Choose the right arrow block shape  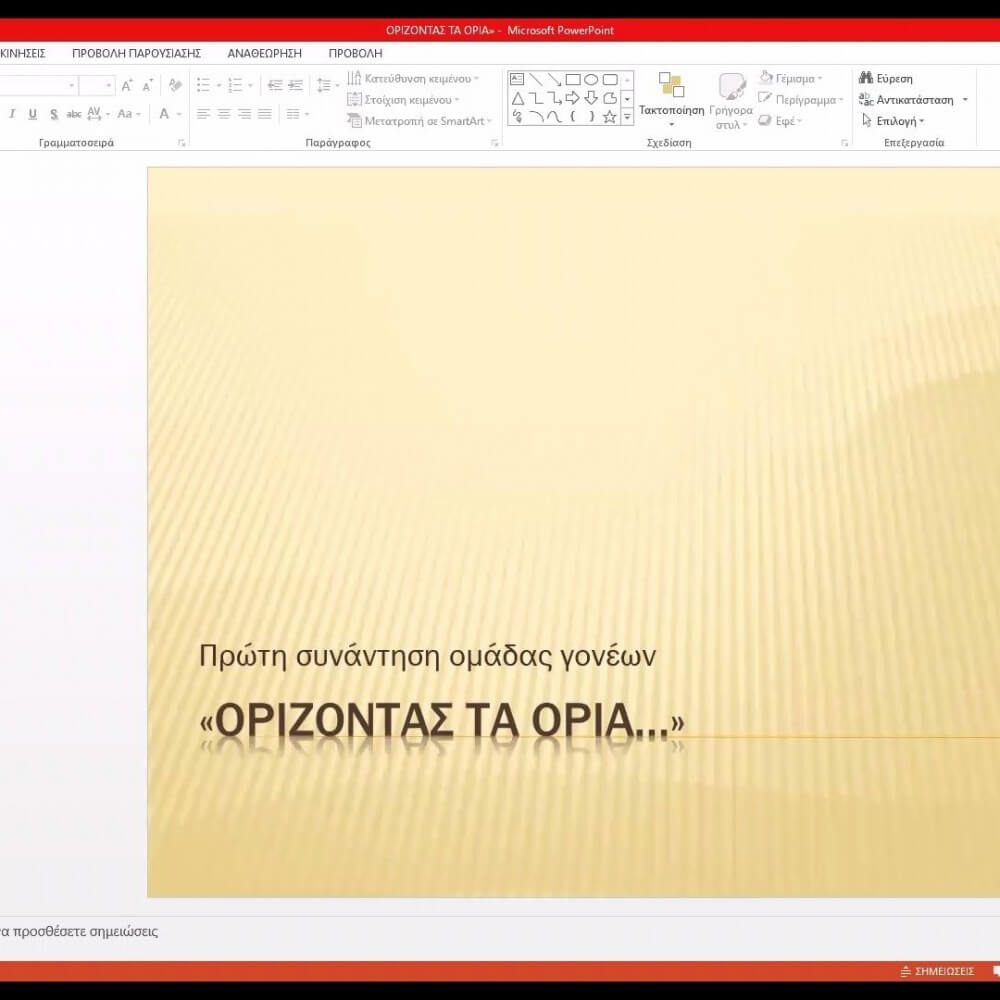pos(572,98)
